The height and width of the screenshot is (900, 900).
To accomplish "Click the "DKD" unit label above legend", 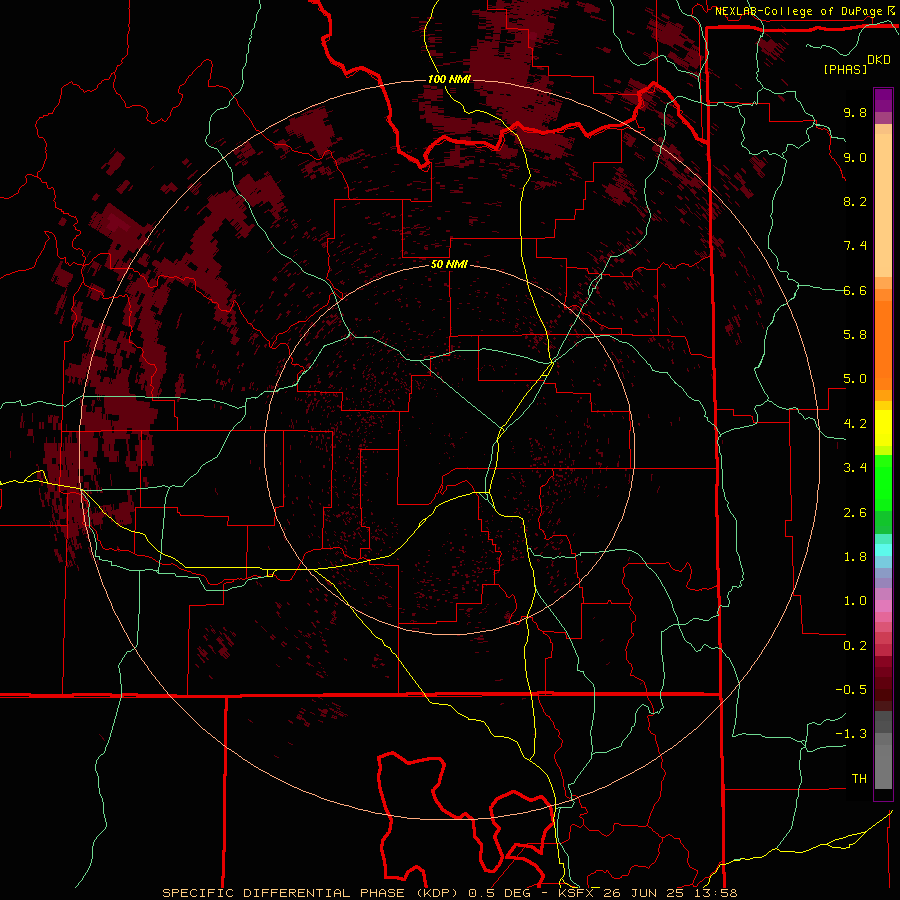I will tap(878, 60).
